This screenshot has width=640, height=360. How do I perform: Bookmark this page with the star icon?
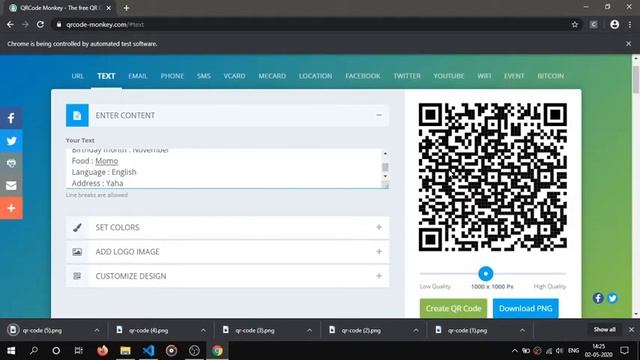pyautogui.click(x=575, y=24)
